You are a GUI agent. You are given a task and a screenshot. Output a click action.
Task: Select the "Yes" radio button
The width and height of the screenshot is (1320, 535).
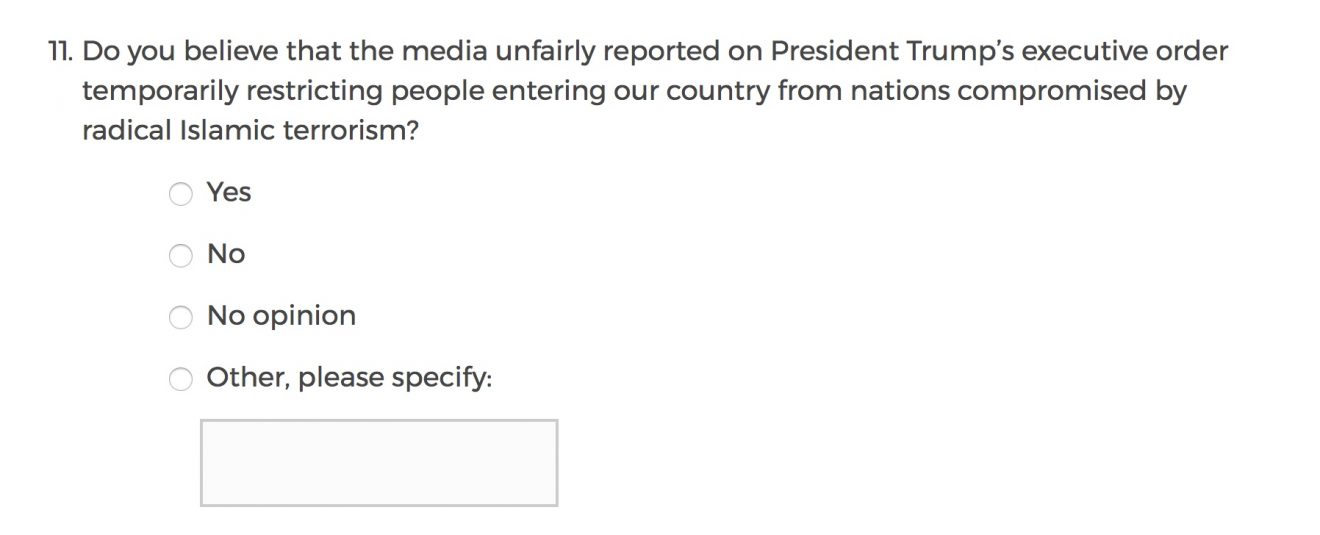click(180, 194)
